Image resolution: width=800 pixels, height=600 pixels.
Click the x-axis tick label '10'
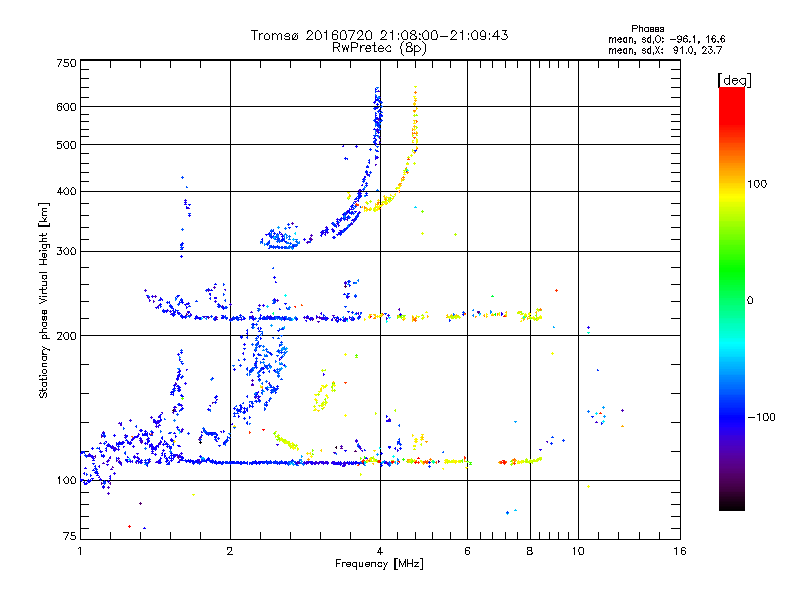click(578, 551)
